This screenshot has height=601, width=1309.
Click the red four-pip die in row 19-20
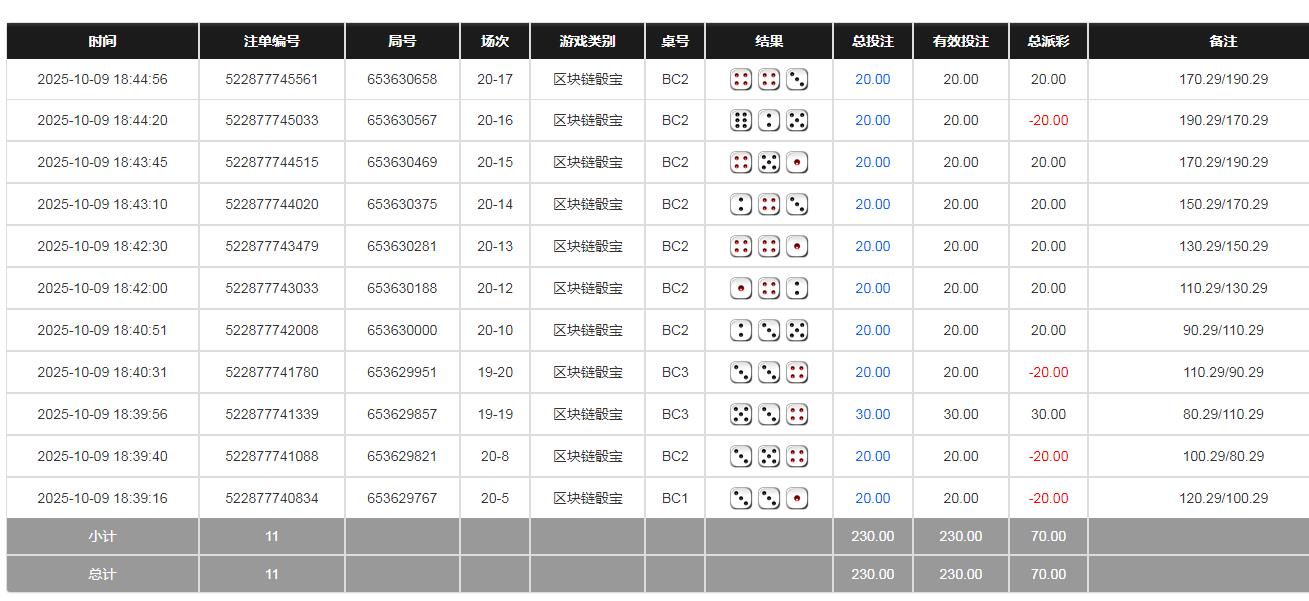click(x=797, y=373)
